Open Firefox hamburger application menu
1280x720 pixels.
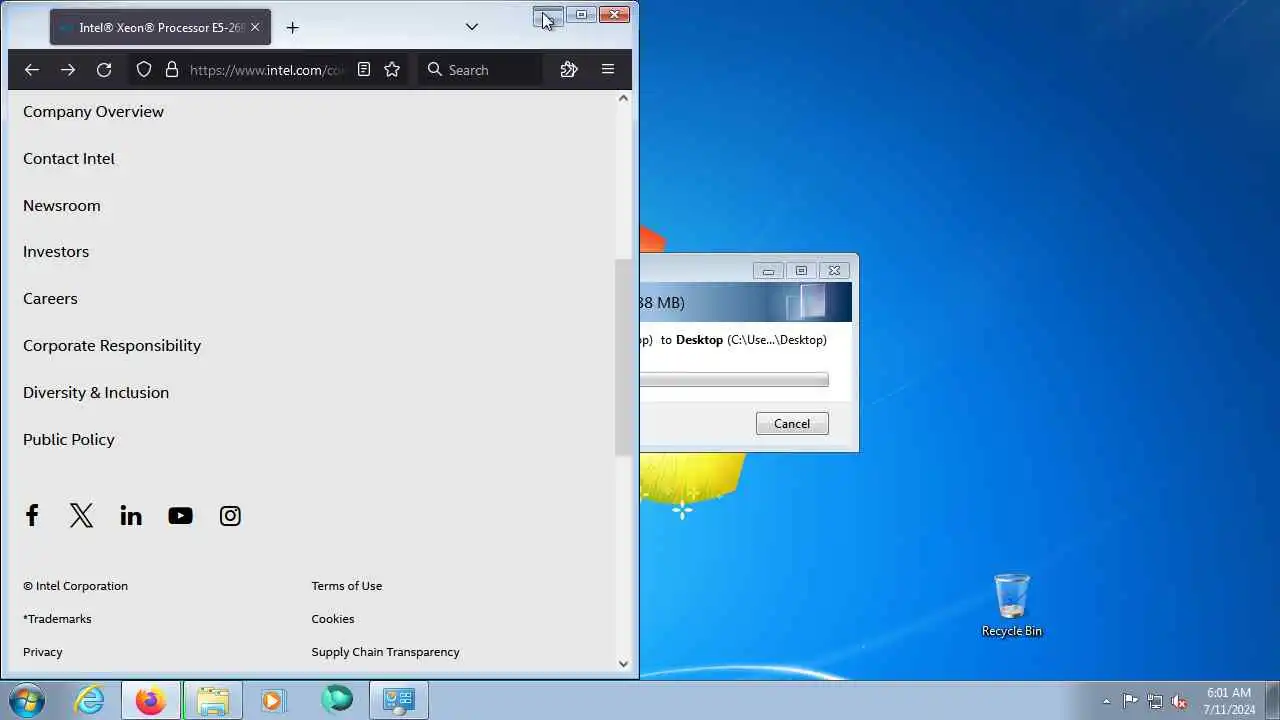click(607, 69)
